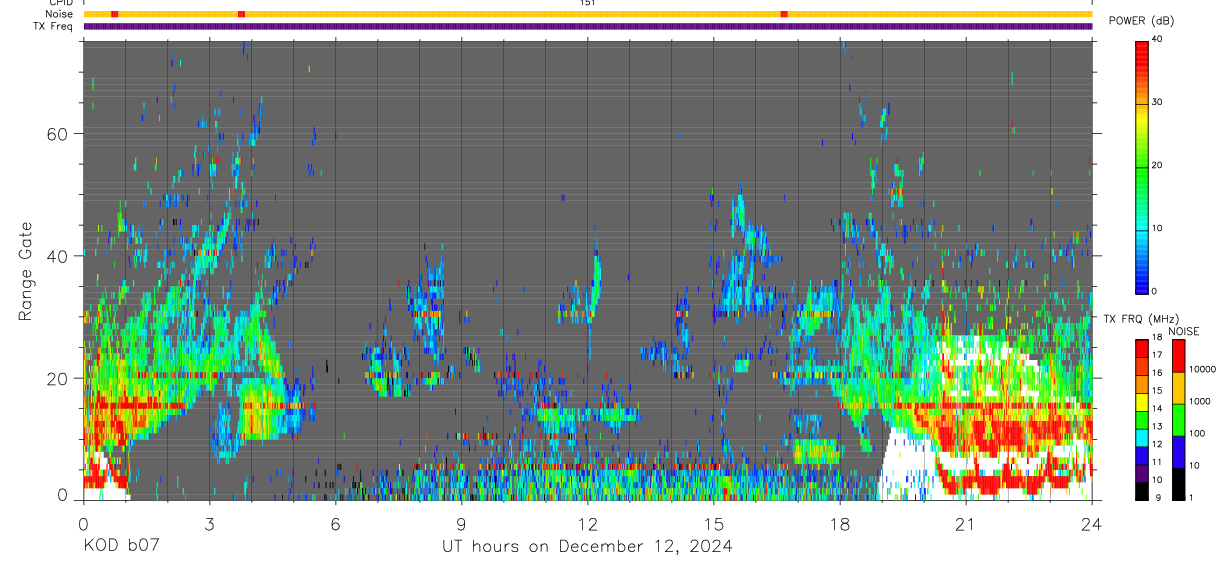Click the "18" tick on the UT hours axis
This screenshot has width=1228, height=567.
click(840, 524)
